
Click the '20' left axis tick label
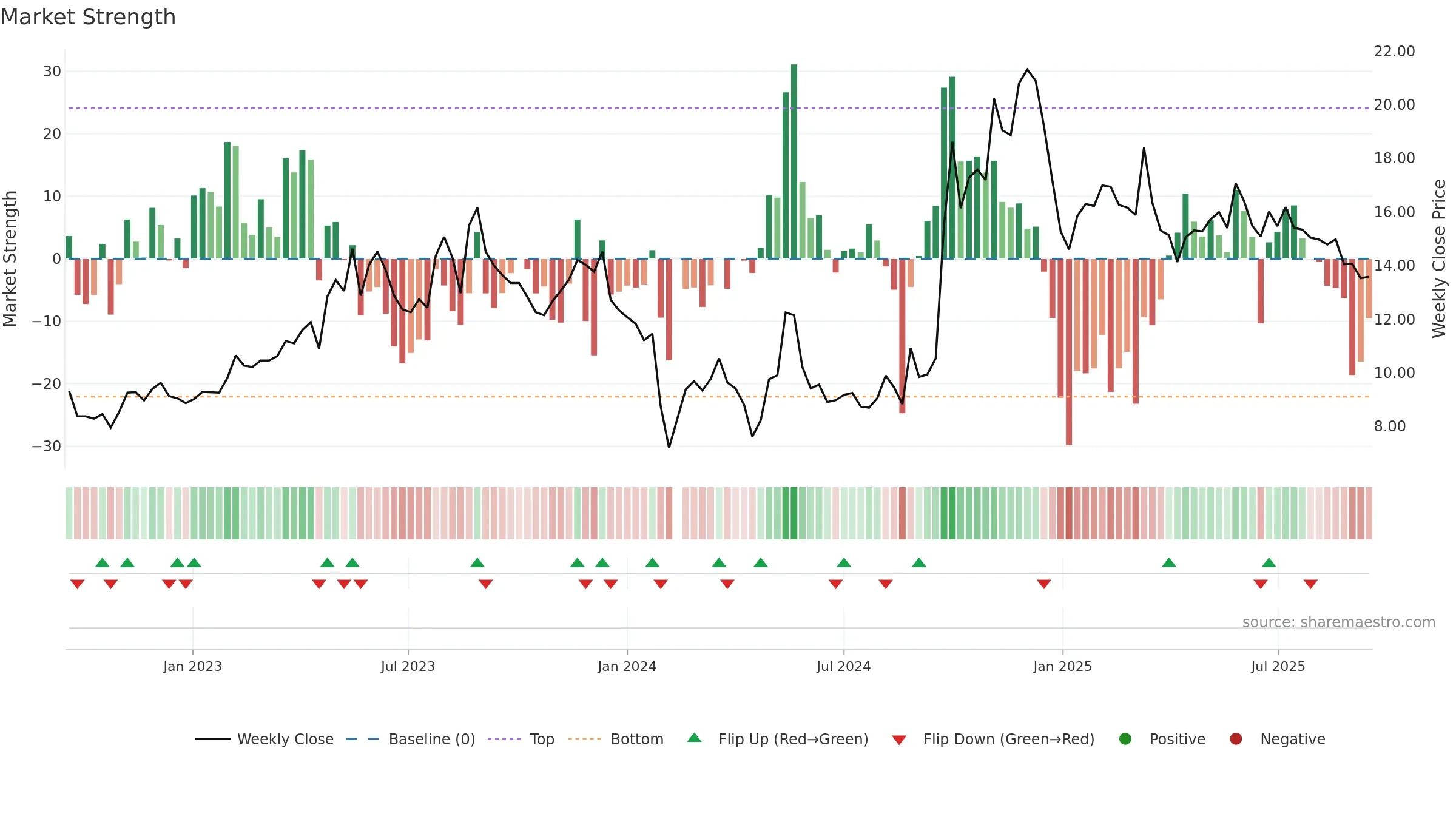[52, 134]
